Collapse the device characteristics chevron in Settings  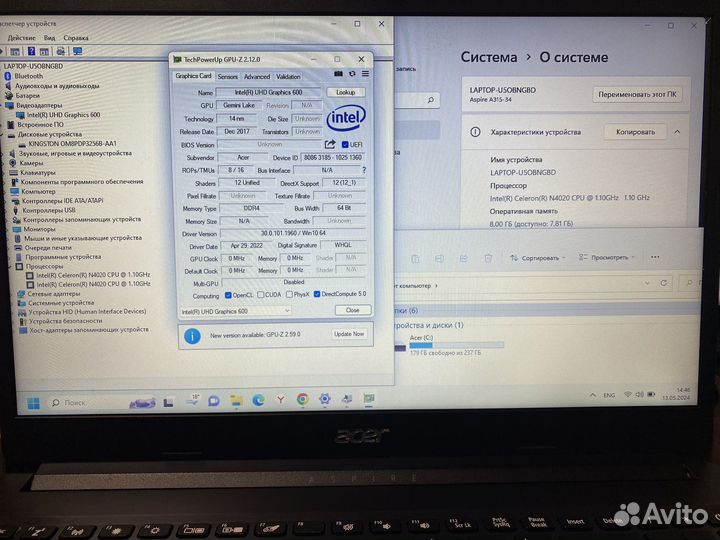click(x=677, y=132)
